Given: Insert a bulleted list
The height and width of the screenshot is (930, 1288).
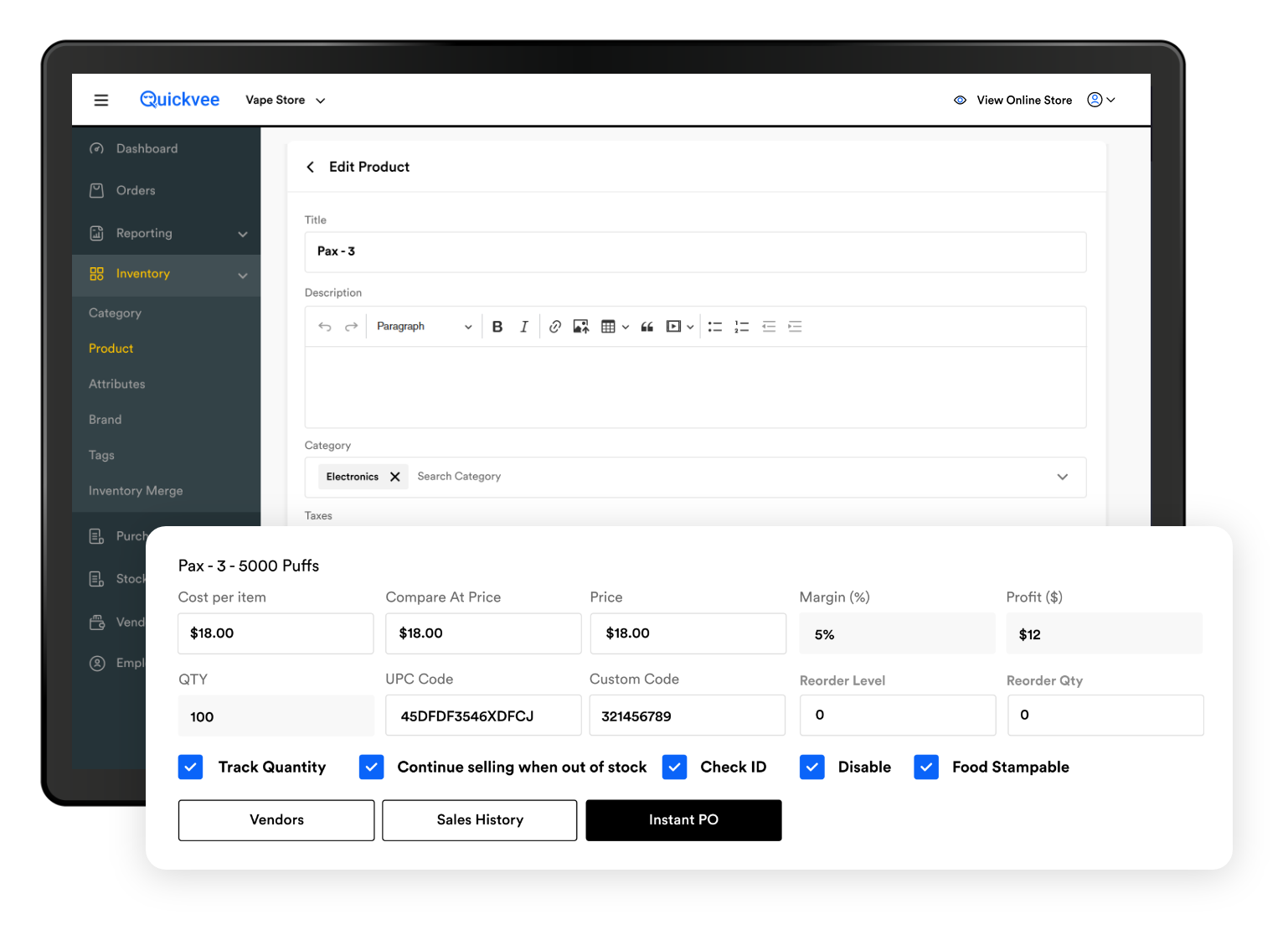Looking at the screenshot, I should (x=714, y=327).
